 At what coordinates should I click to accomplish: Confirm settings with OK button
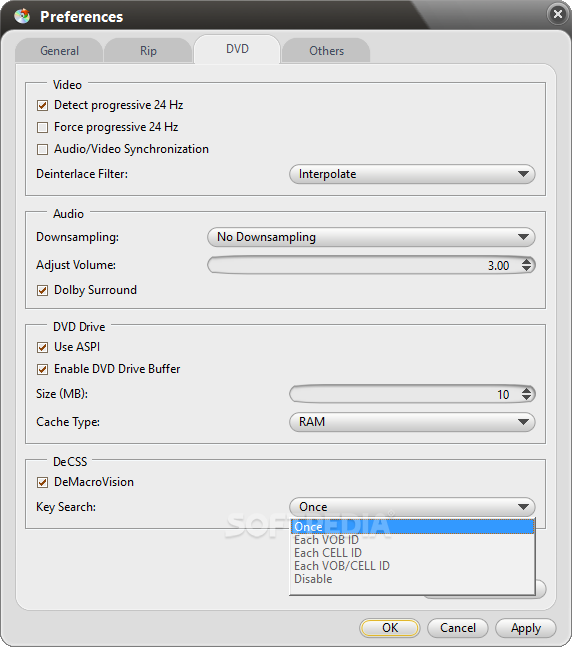point(390,628)
